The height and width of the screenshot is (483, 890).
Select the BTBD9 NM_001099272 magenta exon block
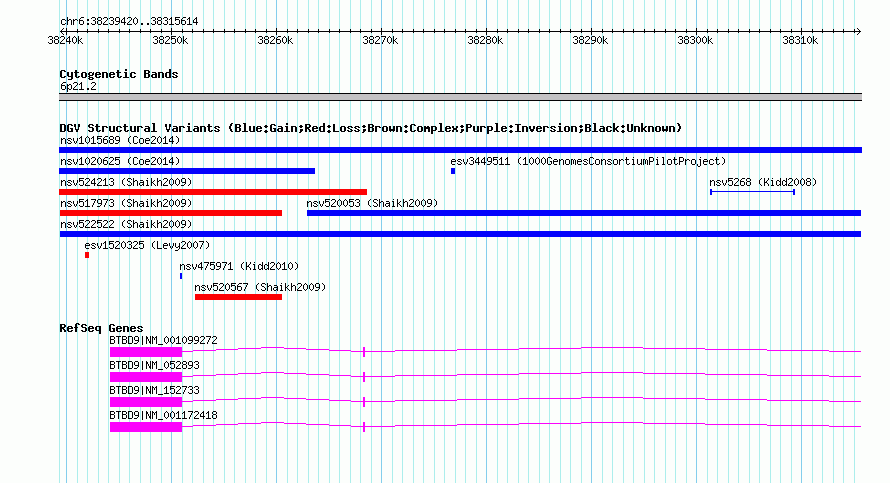pyautogui.click(x=146, y=352)
